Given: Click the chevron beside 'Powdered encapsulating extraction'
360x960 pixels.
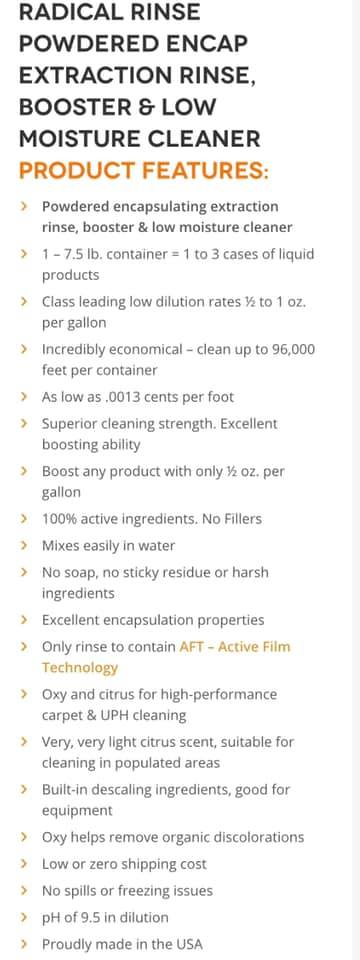Looking at the screenshot, I should pos(24,206).
